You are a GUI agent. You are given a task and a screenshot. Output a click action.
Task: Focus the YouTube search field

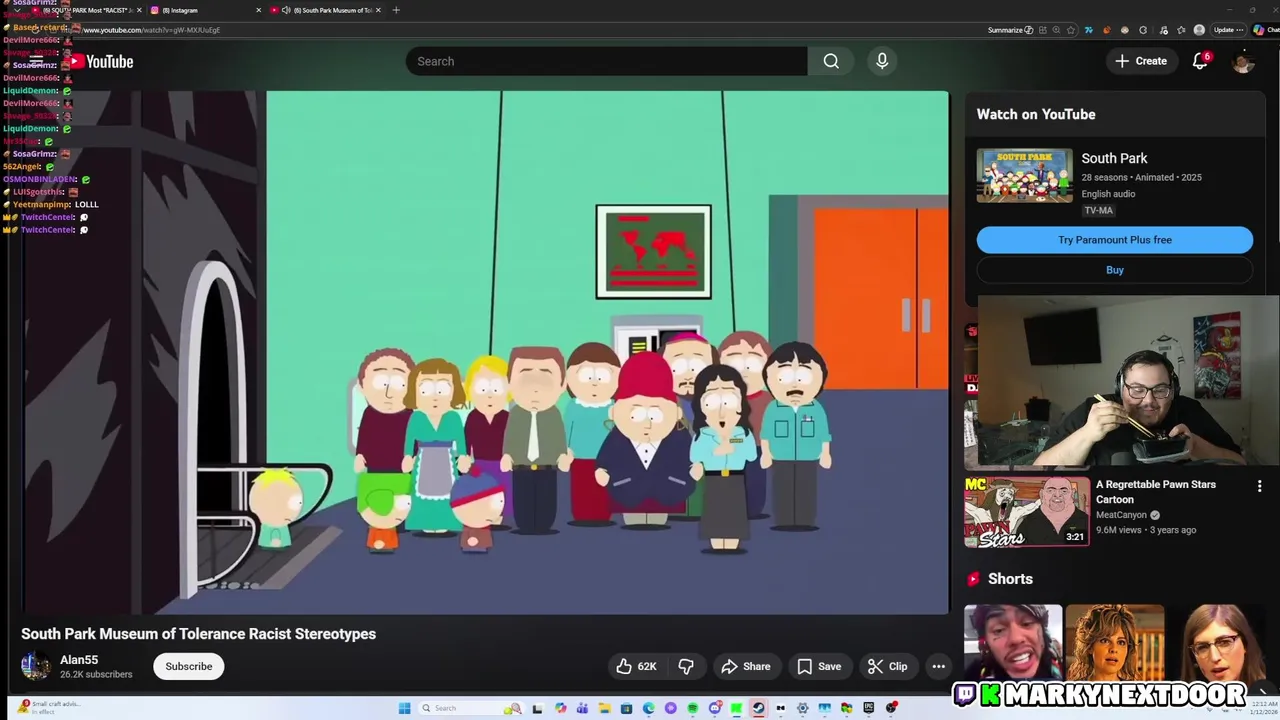606,61
